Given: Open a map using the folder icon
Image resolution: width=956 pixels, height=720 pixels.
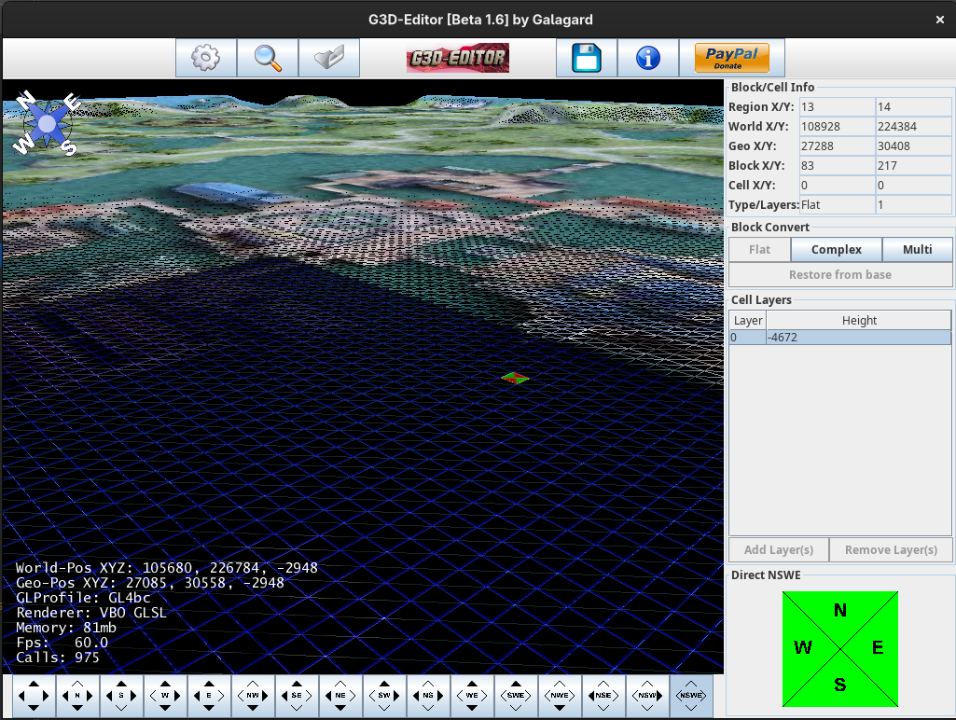Looking at the screenshot, I should pyautogui.click(x=329, y=57).
